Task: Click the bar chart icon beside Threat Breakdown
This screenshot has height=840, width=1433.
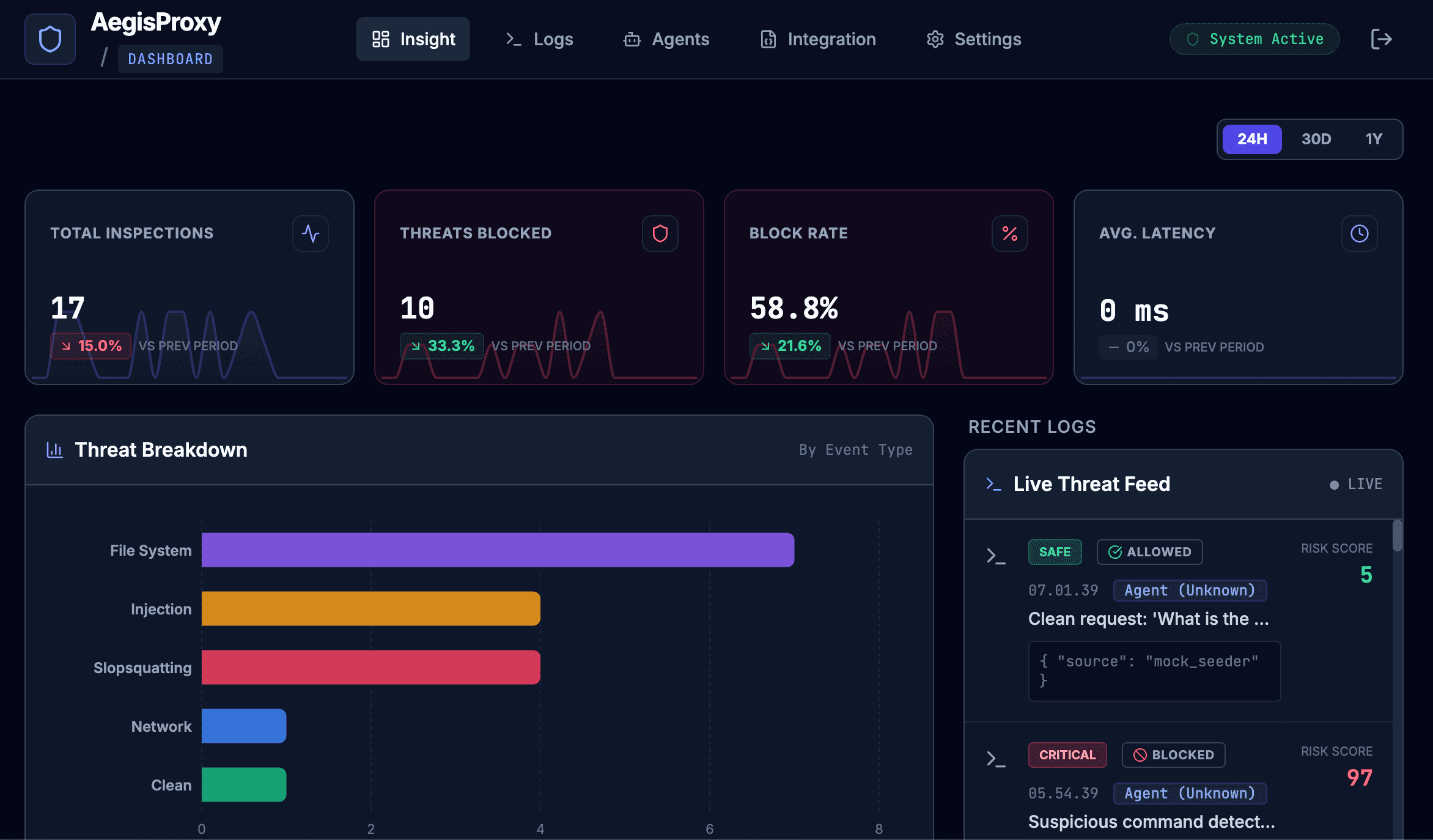Action: coord(54,450)
